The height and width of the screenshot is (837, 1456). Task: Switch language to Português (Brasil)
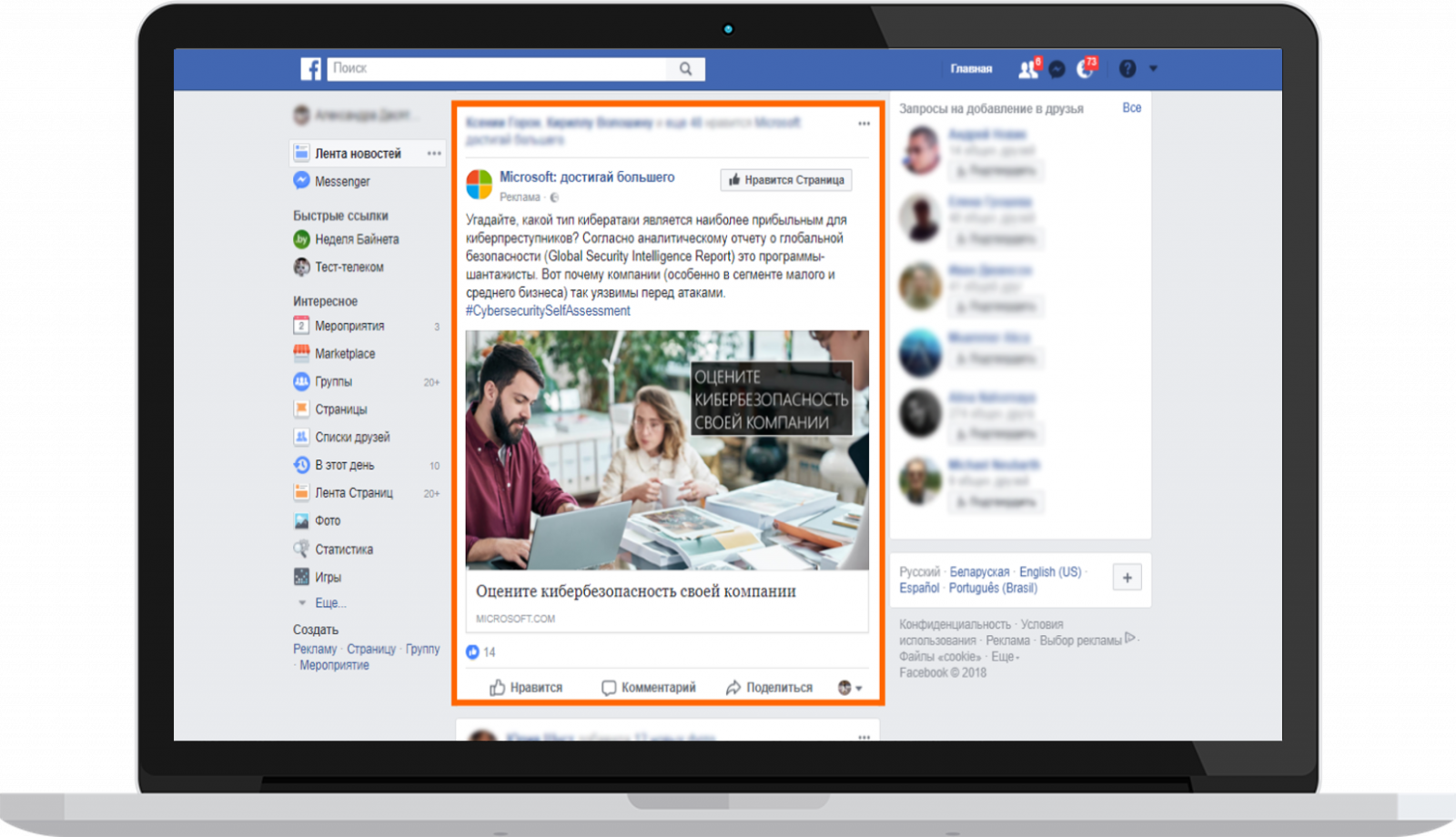click(x=993, y=589)
